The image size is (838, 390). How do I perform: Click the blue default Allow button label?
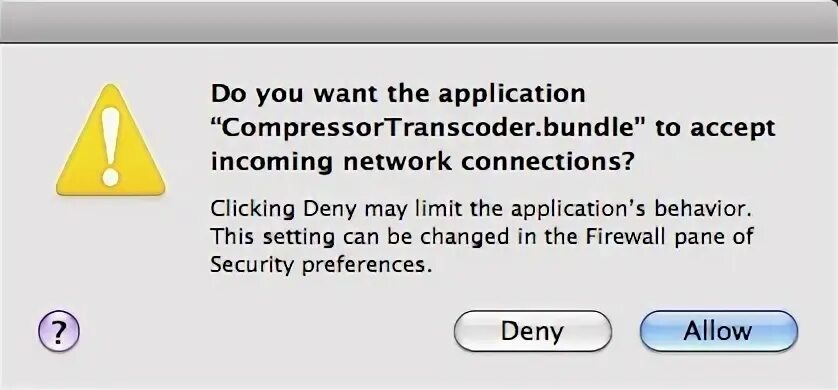(718, 331)
